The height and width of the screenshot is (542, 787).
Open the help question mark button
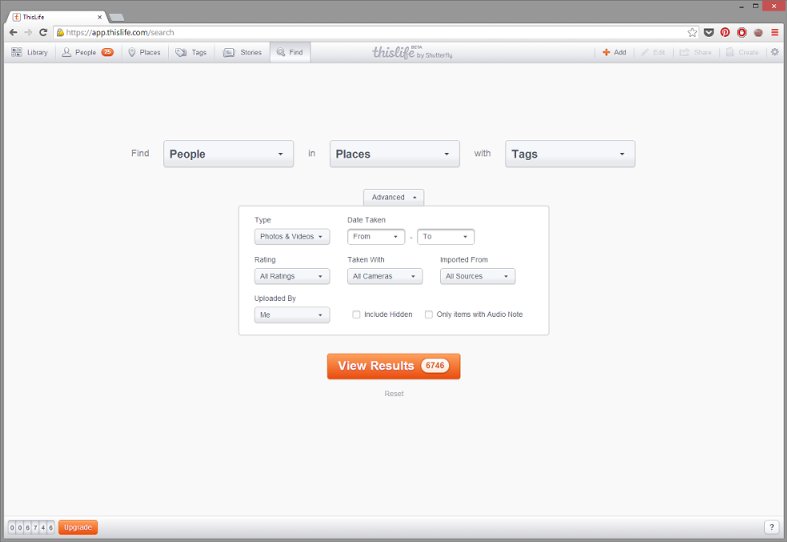click(x=771, y=527)
